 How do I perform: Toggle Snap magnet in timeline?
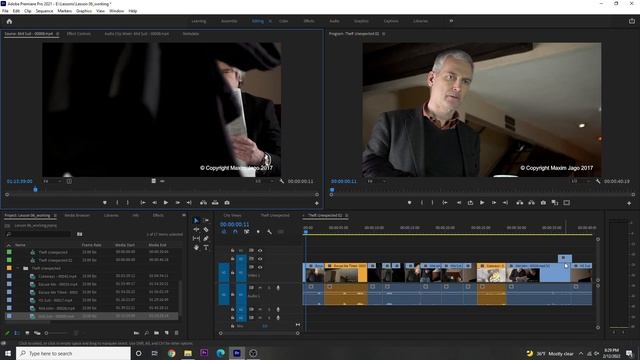click(235, 232)
